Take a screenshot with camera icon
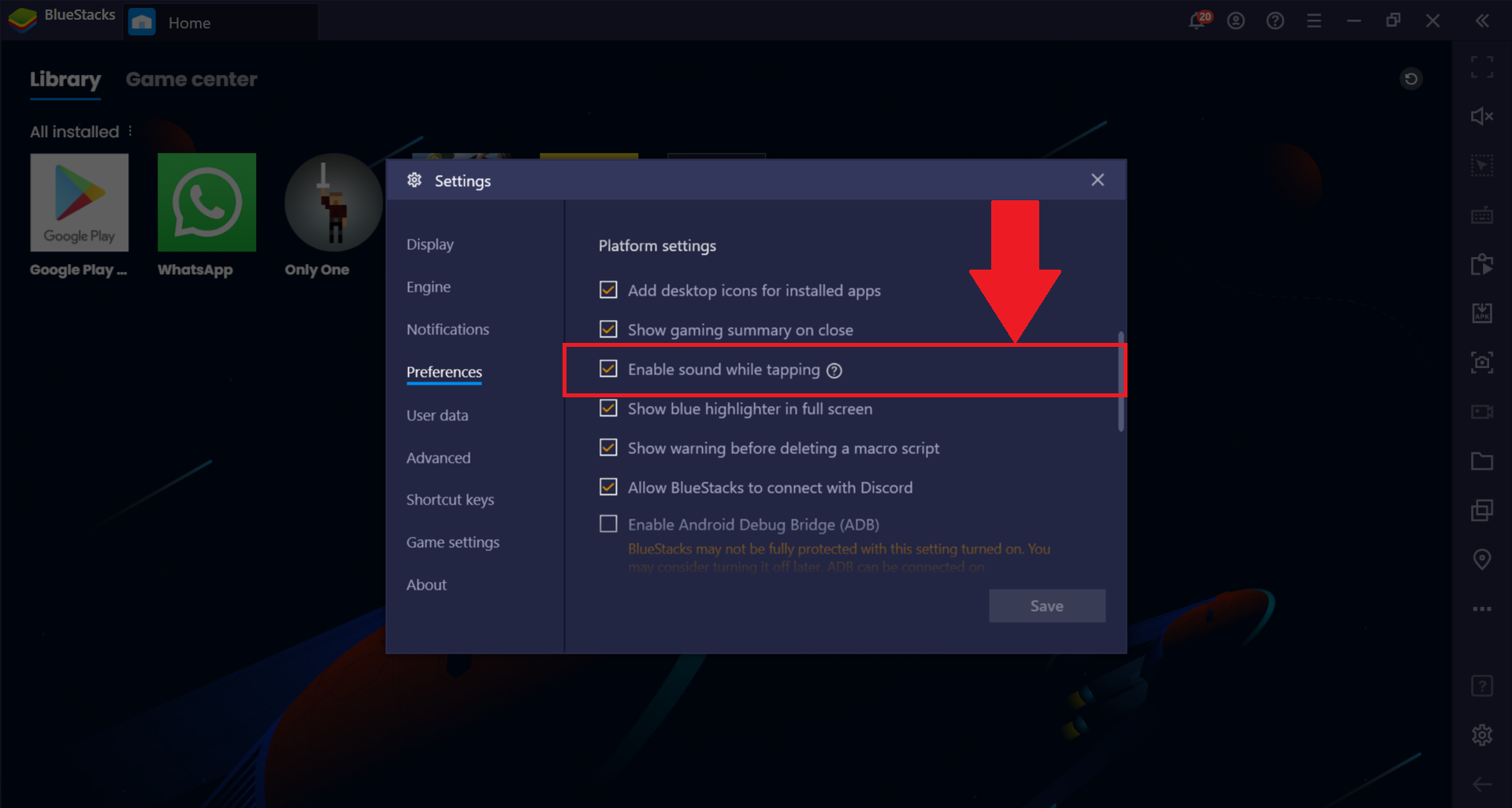The height and width of the screenshot is (808, 1512). click(1482, 363)
